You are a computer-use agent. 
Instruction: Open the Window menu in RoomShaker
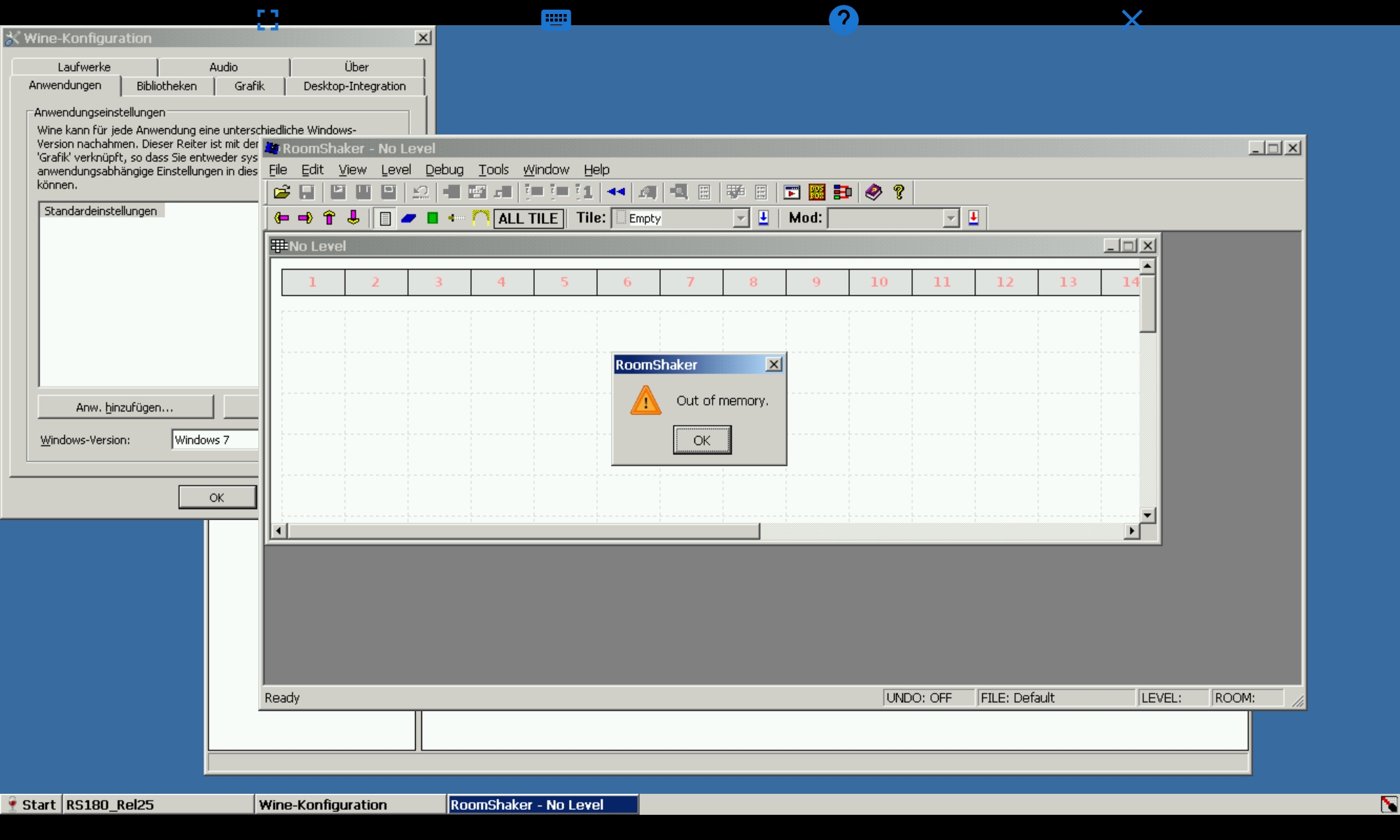click(546, 169)
